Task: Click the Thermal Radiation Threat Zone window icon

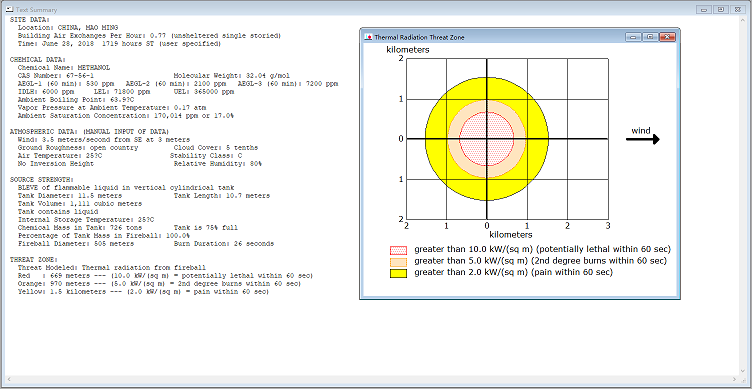Action: [x=368, y=37]
